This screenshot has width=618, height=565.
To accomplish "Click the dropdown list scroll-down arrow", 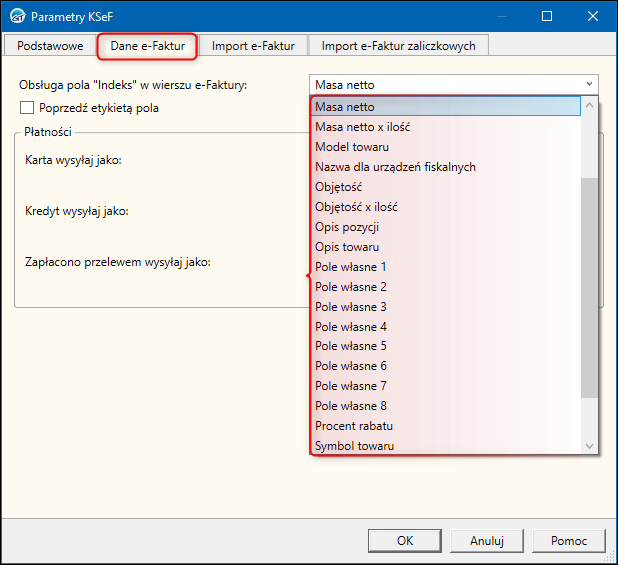I will (x=589, y=446).
